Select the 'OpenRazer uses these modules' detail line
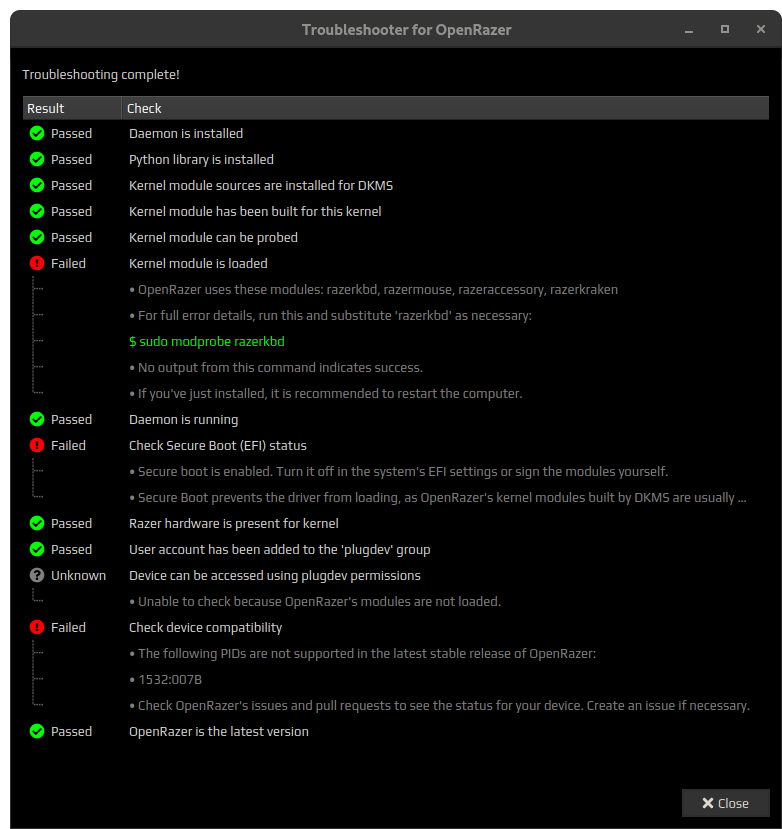The image size is (782, 829). tap(373, 290)
